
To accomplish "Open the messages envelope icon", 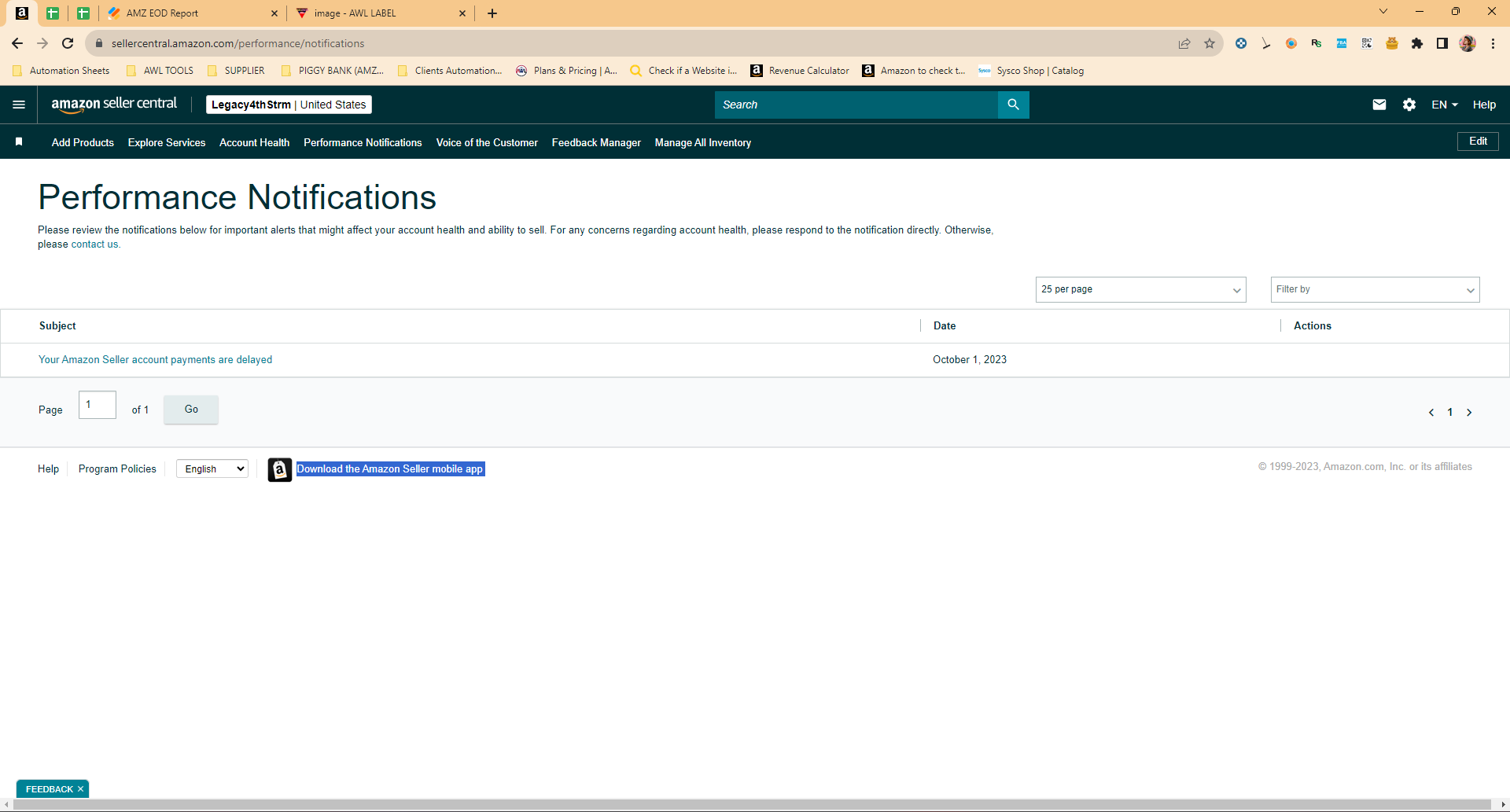I will [1379, 105].
